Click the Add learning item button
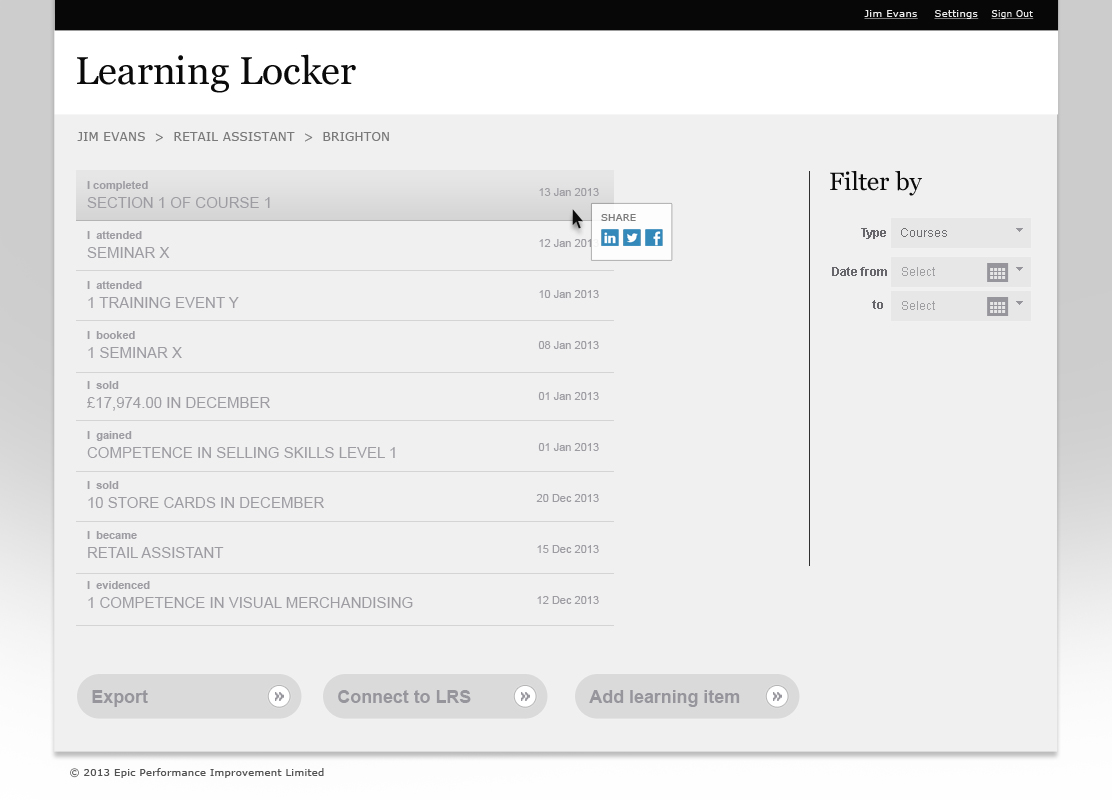 (665, 696)
